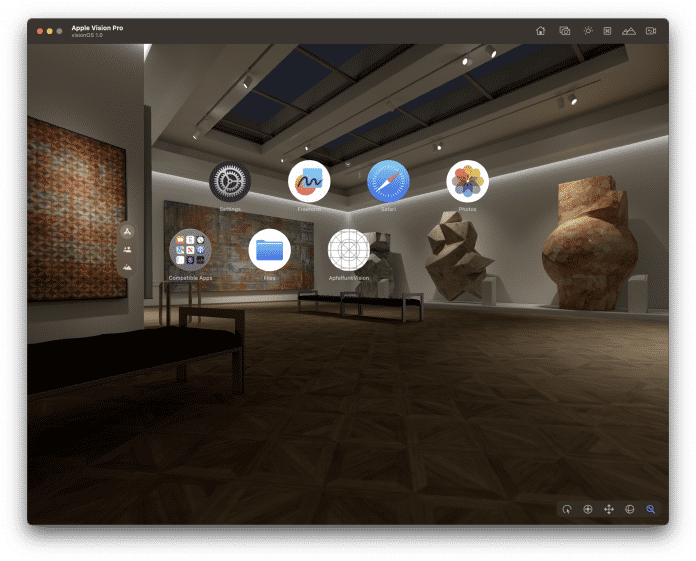696x561 pixels.
Task: Open the Photos app
Action: (x=467, y=181)
